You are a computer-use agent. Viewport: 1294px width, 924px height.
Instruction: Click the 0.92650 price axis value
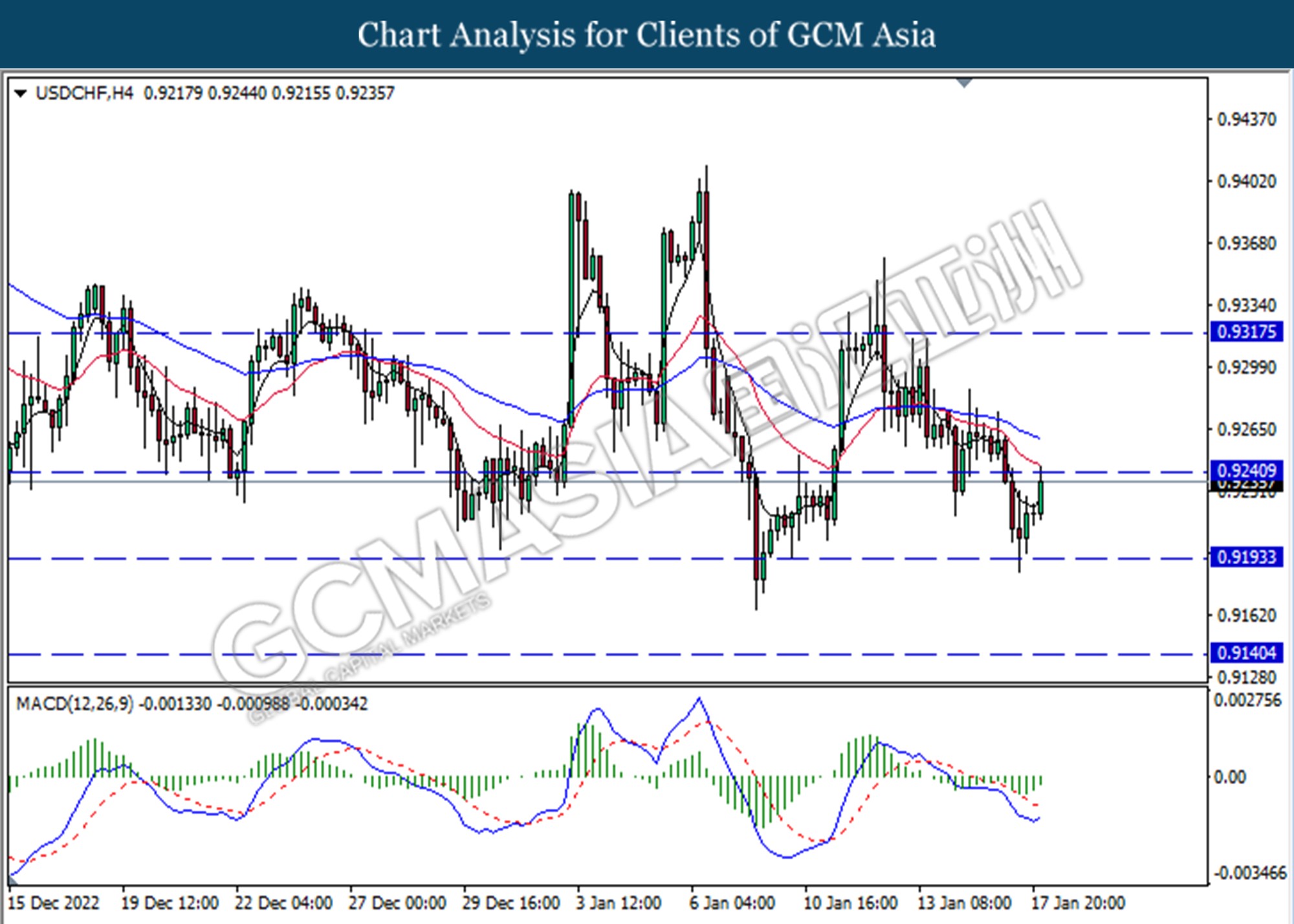(x=1247, y=429)
